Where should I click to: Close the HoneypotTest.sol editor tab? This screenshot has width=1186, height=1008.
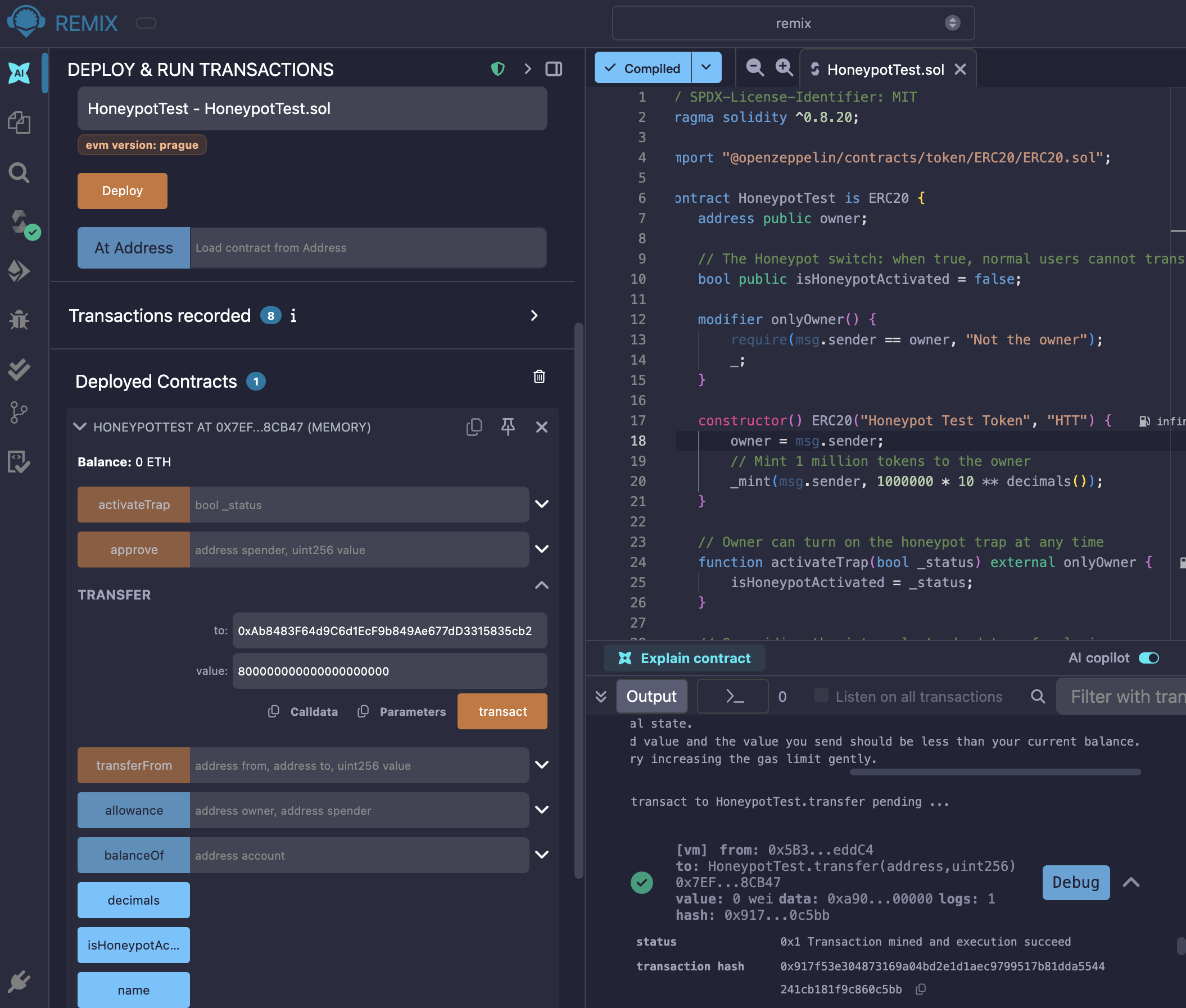tap(960, 69)
